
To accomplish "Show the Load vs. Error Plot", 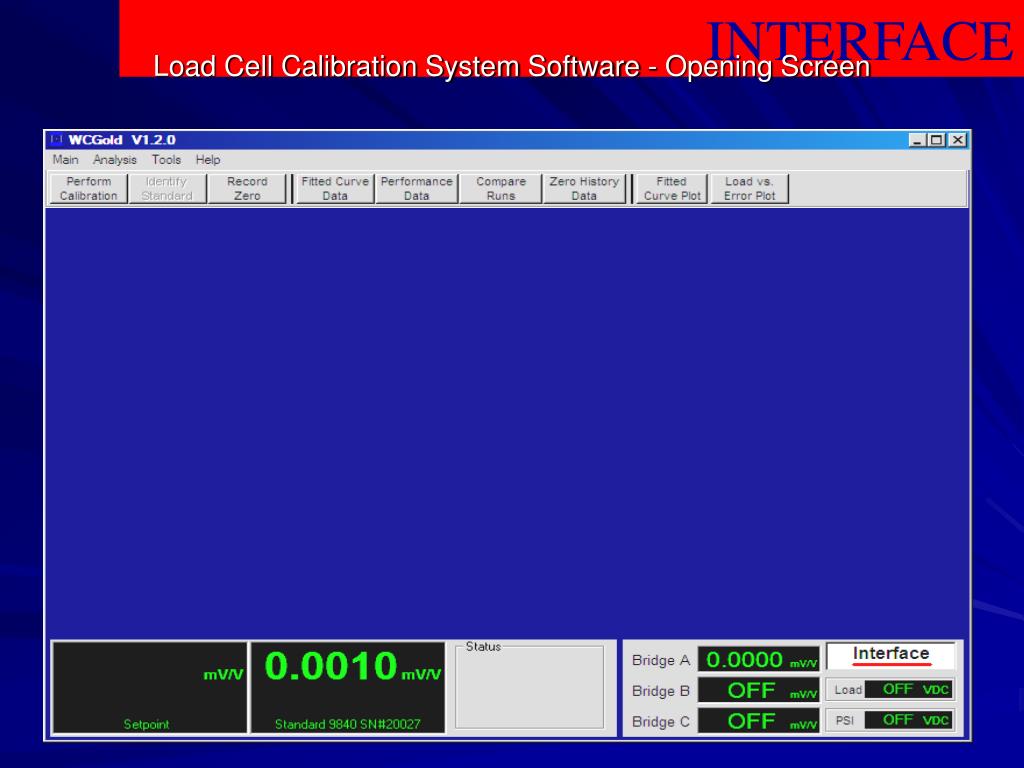I will (x=749, y=189).
